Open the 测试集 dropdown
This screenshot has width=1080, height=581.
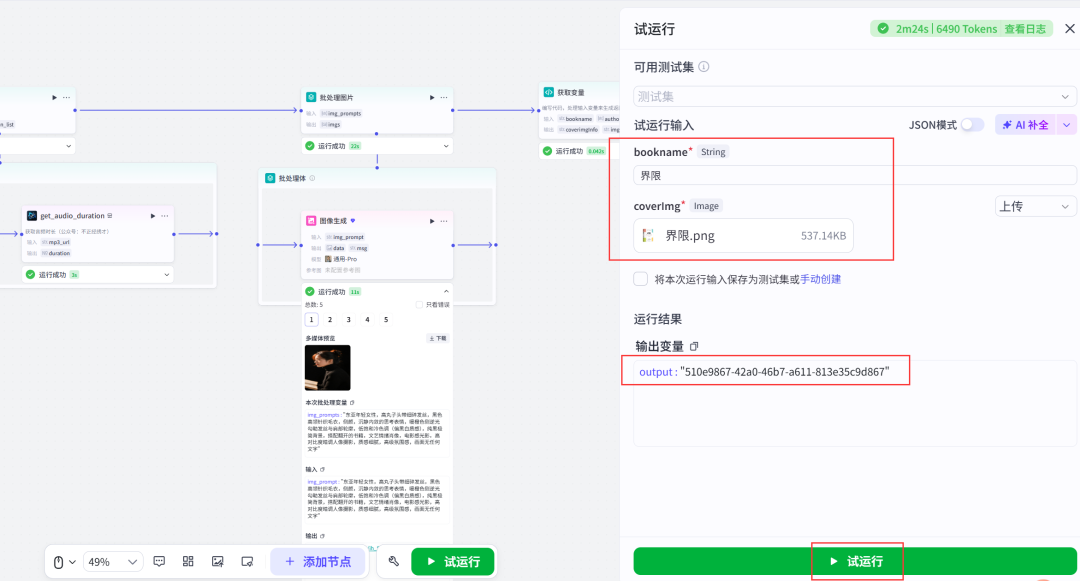point(854,96)
